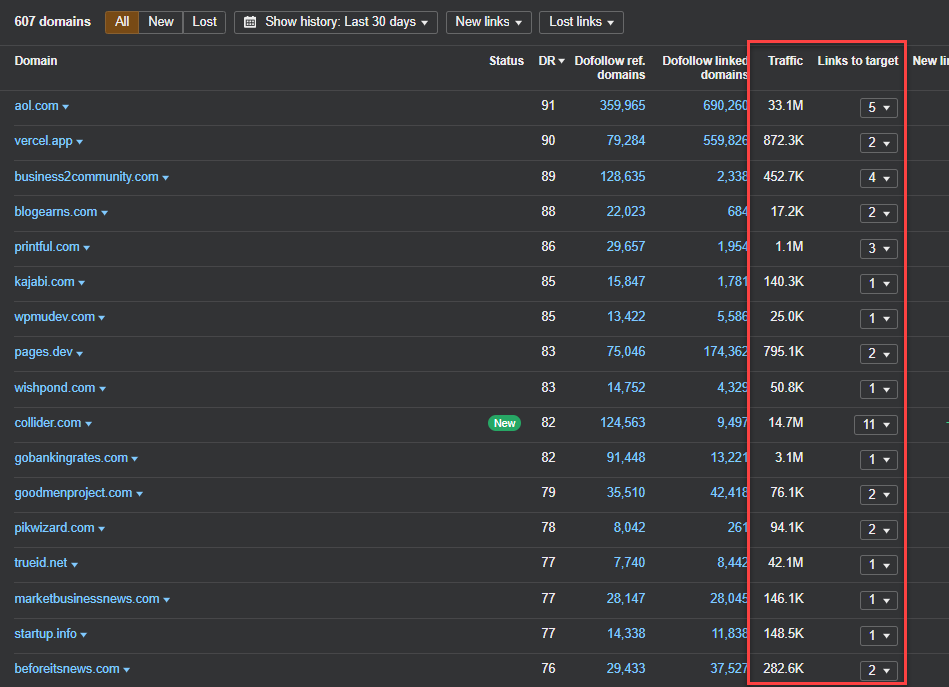Open the kajabi.com domain link

(x=44, y=282)
